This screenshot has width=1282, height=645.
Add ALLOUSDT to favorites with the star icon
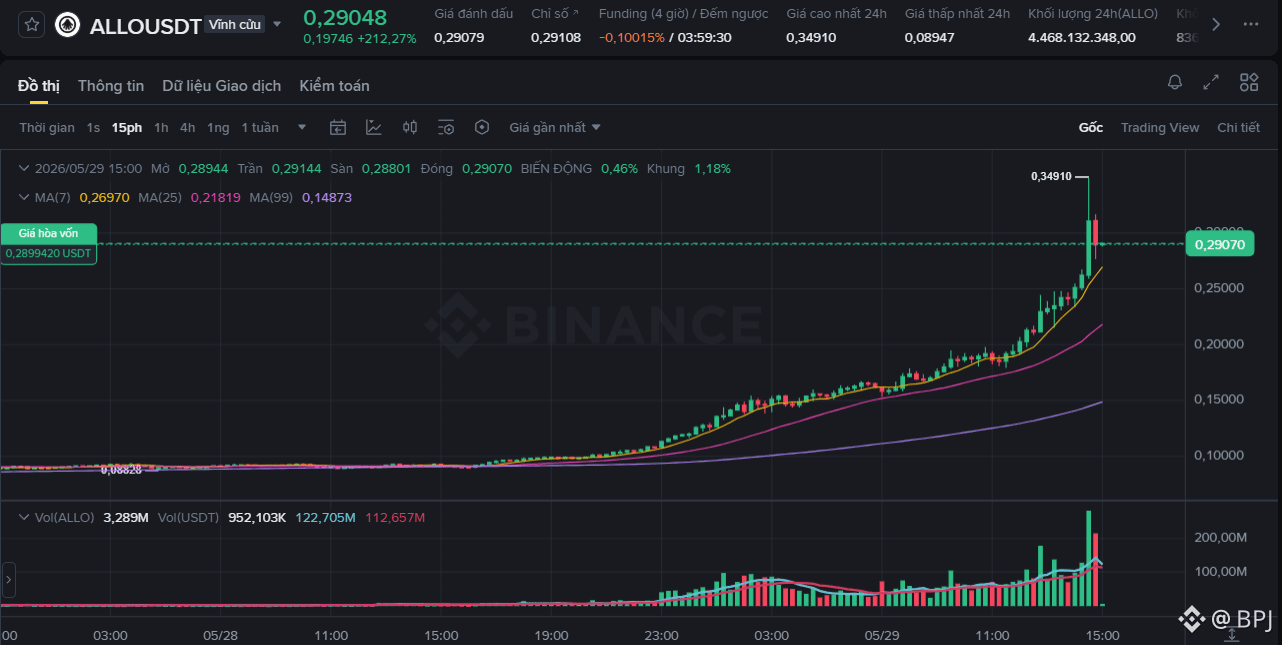32,25
